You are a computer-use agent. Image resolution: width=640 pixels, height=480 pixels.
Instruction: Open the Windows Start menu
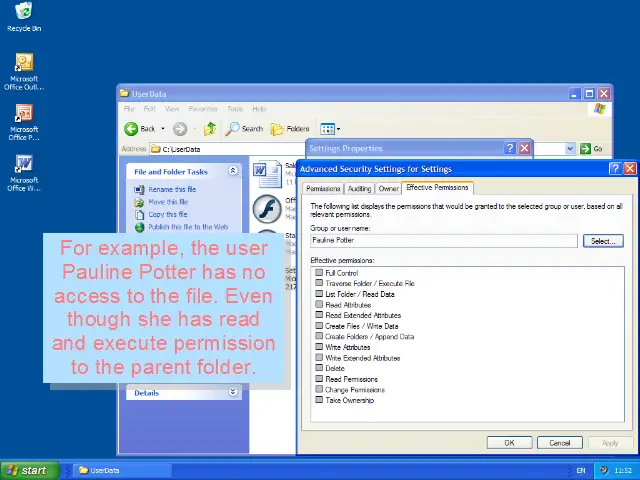point(28,470)
